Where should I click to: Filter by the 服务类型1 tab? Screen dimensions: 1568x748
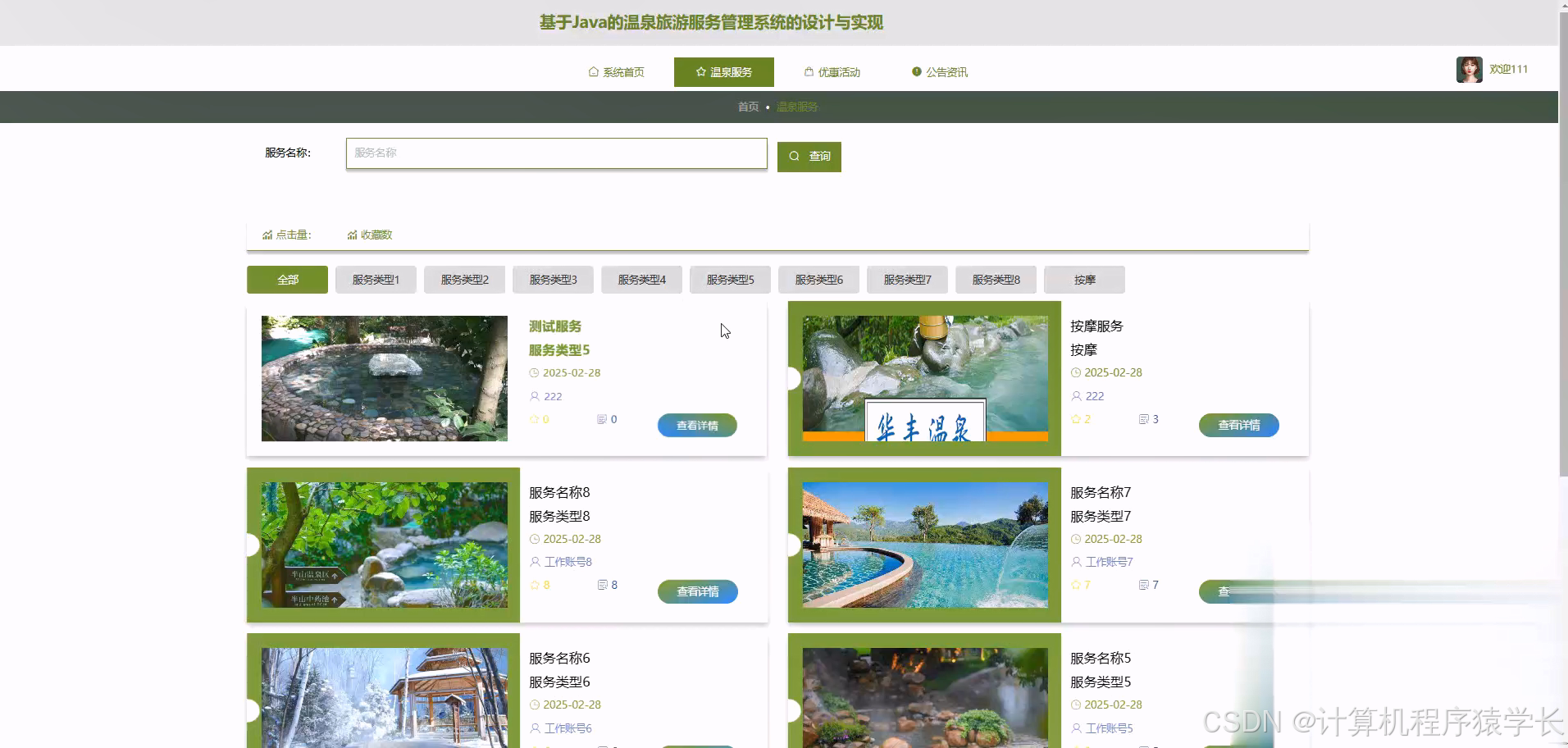point(376,280)
